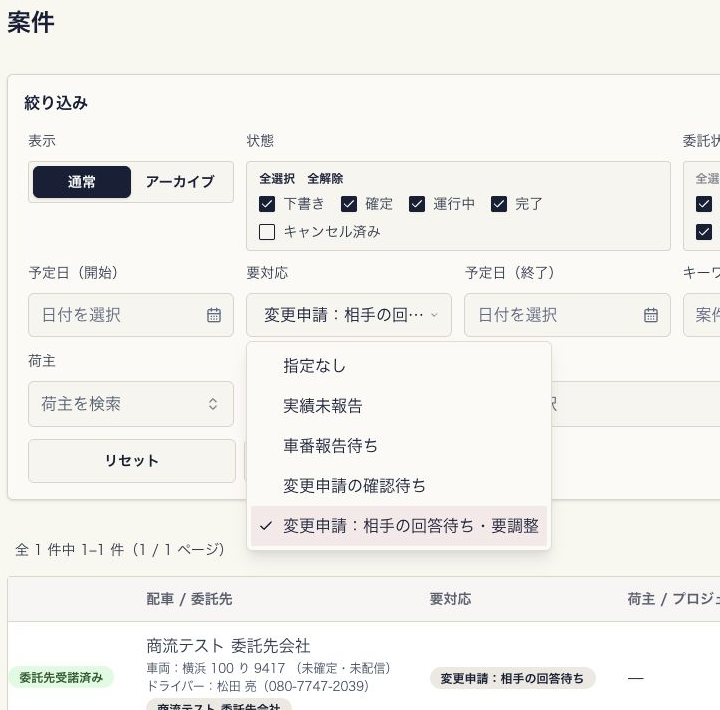
Task: Switch display to アーカイブ
Action: (x=180, y=182)
